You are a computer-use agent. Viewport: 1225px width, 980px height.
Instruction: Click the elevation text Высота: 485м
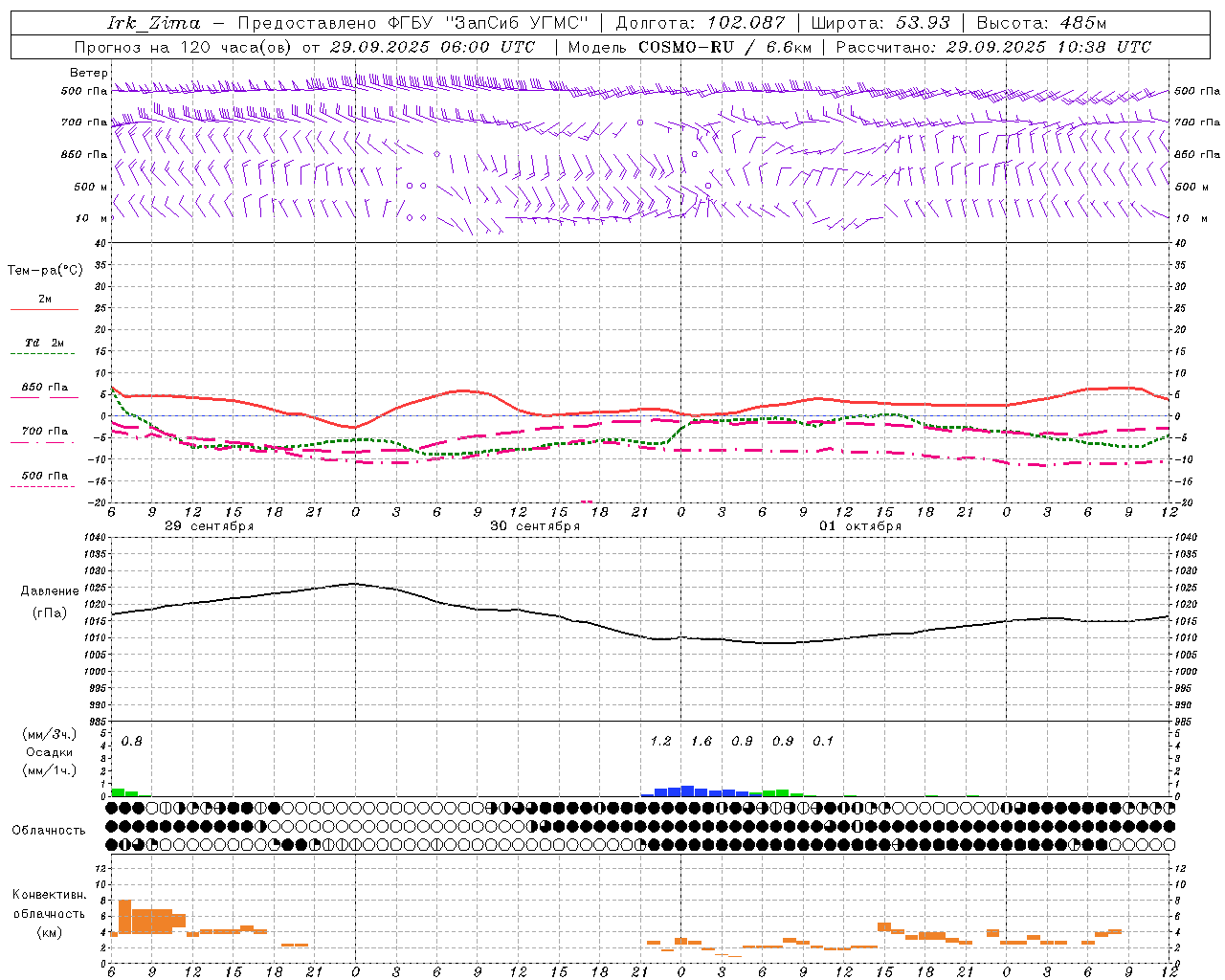pyautogui.click(x=1041, y=23)
